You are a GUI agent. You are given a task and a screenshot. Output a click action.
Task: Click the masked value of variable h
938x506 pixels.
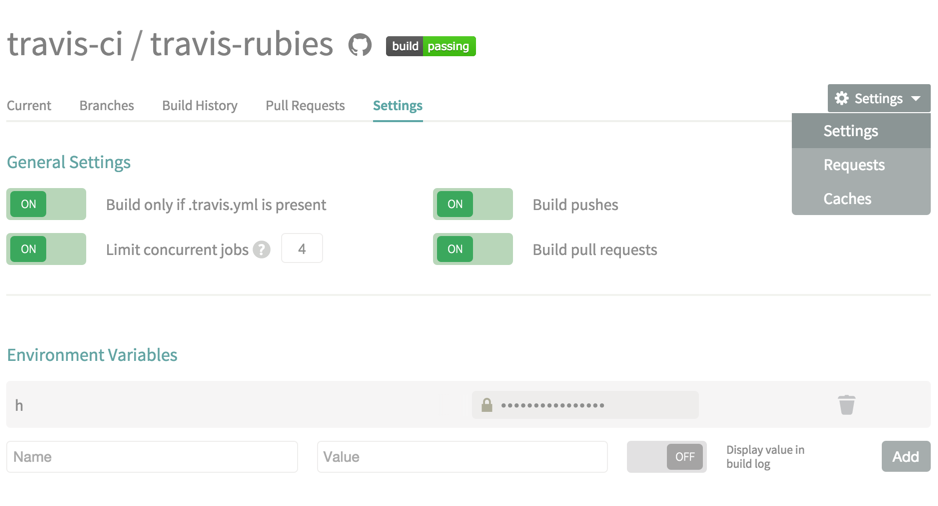(585, 405)
